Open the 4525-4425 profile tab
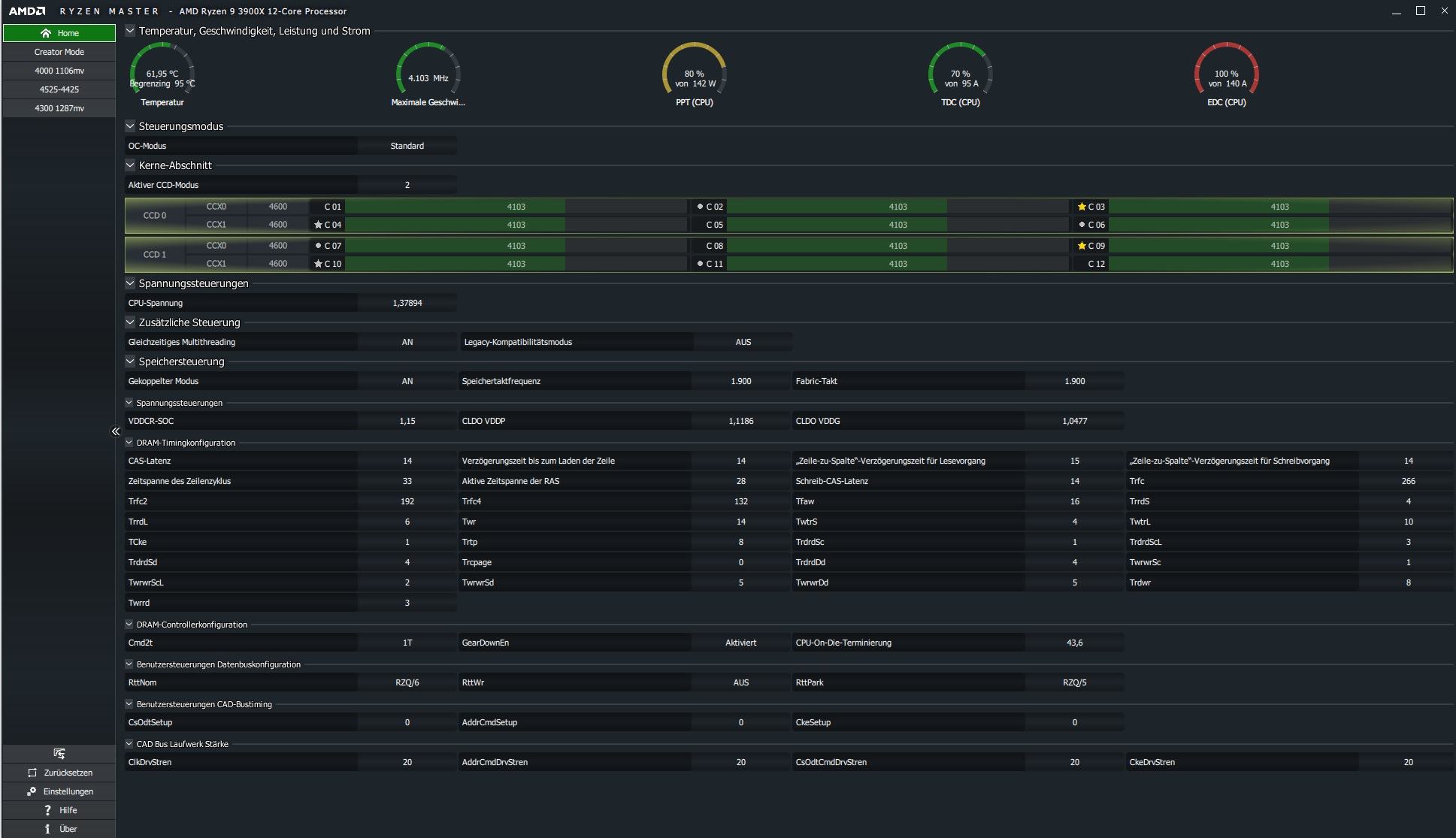The width and height of the screenshot is (1456, 838). tap(59, 89)
